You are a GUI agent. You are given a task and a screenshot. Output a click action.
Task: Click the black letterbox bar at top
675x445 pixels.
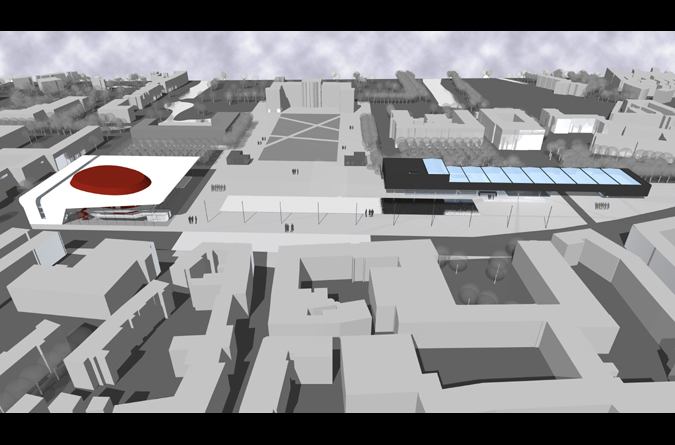(337, 14)
